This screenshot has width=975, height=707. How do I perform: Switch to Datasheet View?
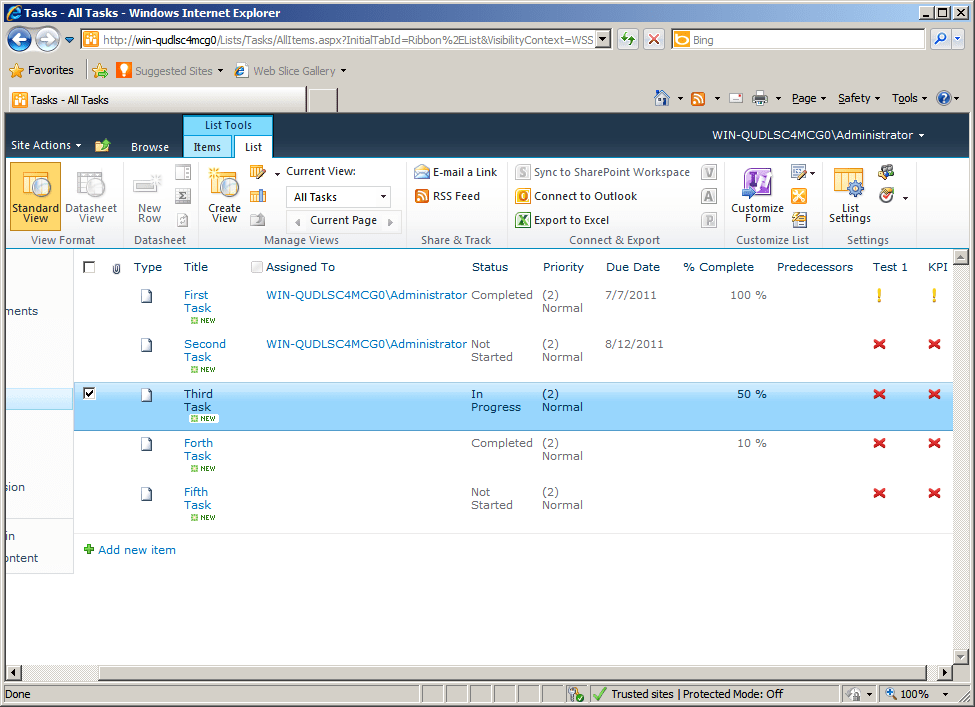click(91, 196)
